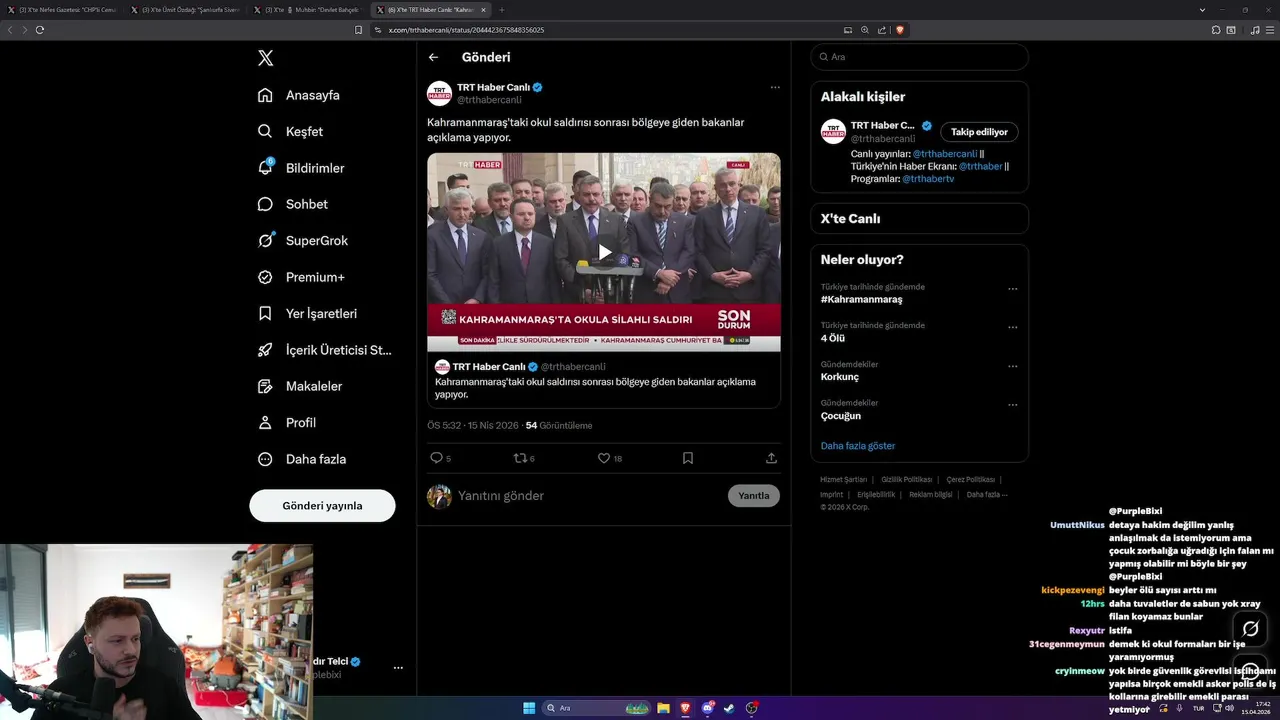Open the Windows Start menu
This screenshot has width=1280, height=720.
(529, 708)
